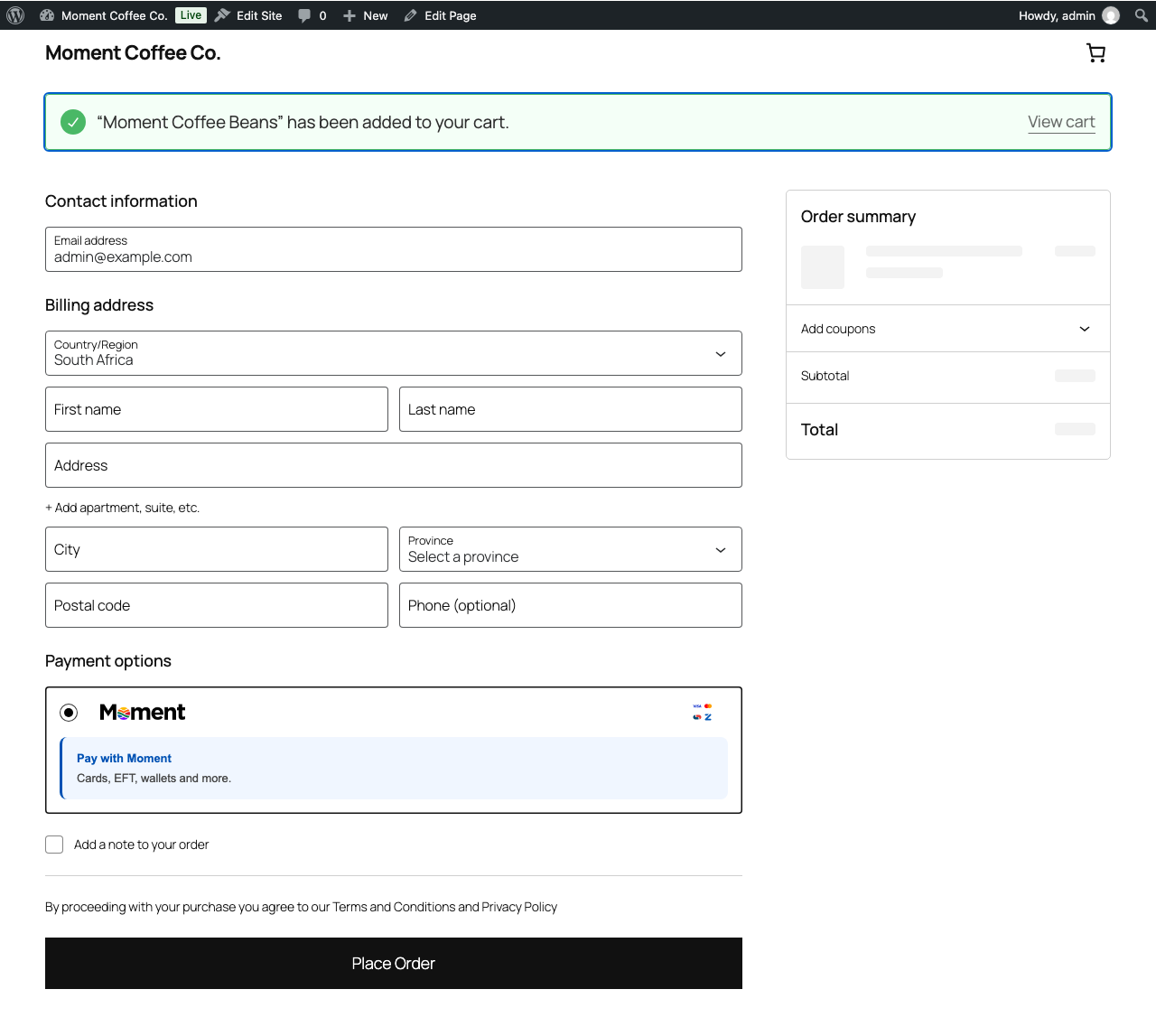1156x1036 pixels.
Task: Select the Moment payment radio button
Action: 69,713
